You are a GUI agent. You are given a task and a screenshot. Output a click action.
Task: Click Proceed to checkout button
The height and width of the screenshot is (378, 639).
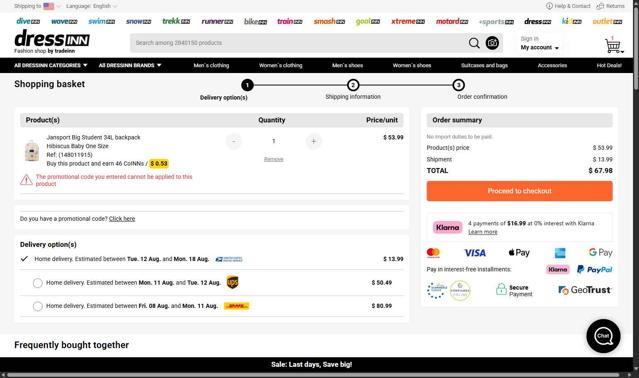520,191
